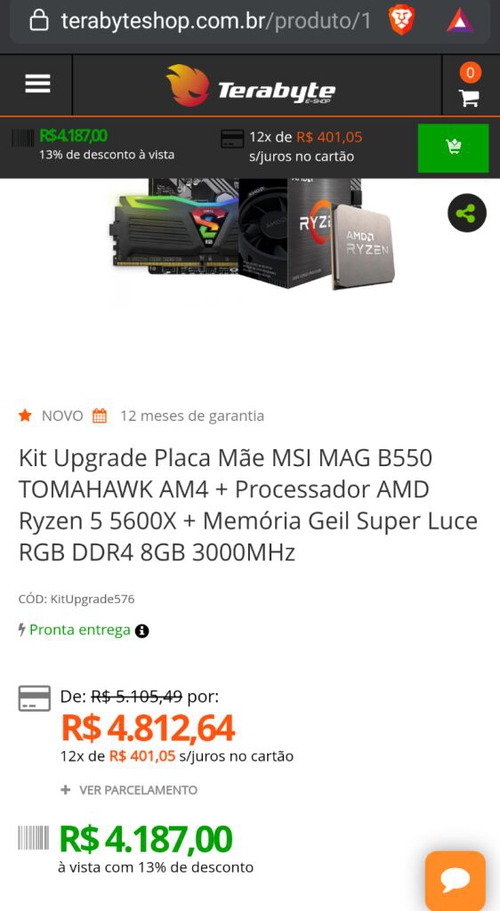Click the padlock site security icon
Screen dimensions: 500x911
click(x=39, y=20)
